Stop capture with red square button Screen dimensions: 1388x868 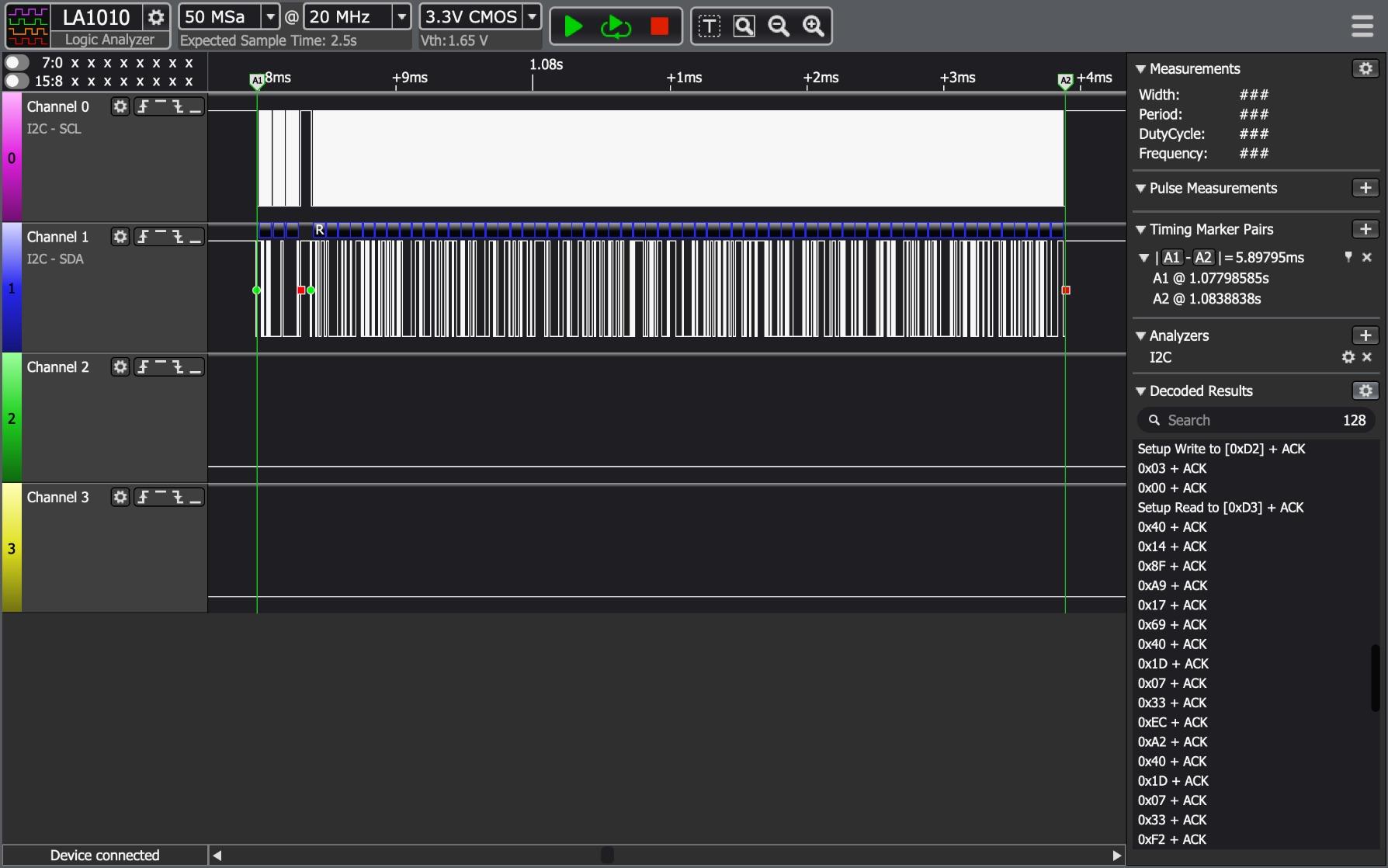pyautogui.click(x=659, y=26)
